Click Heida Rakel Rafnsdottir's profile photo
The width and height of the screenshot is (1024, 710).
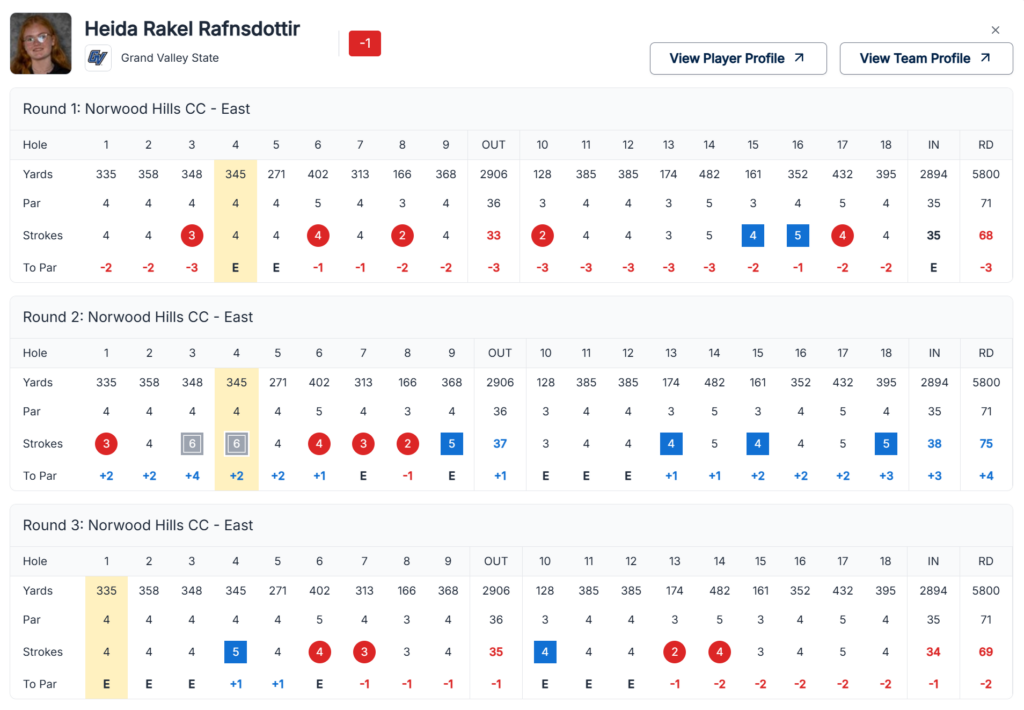click(x=40, y=43)
